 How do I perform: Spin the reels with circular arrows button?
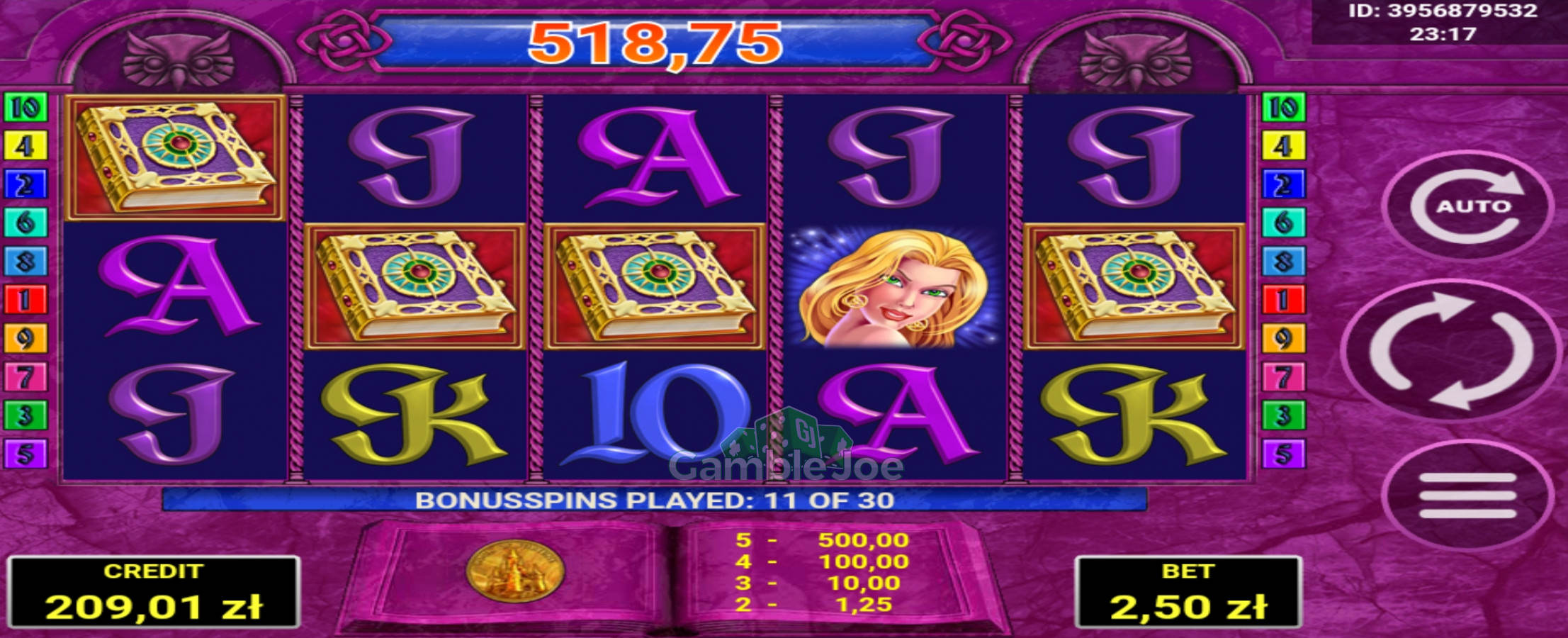(1452, 351)
